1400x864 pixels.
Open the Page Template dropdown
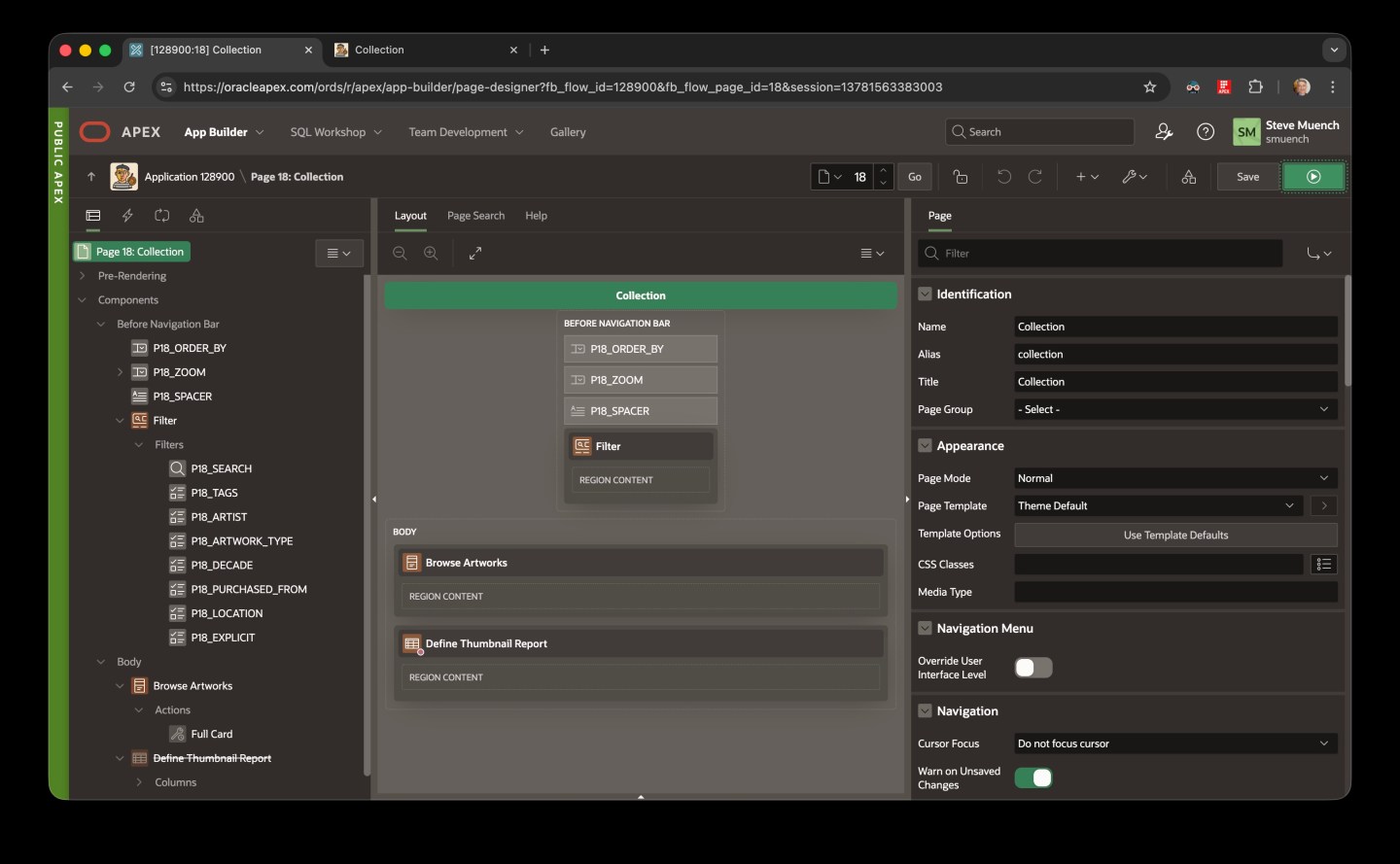click(x=1289, y=505)
